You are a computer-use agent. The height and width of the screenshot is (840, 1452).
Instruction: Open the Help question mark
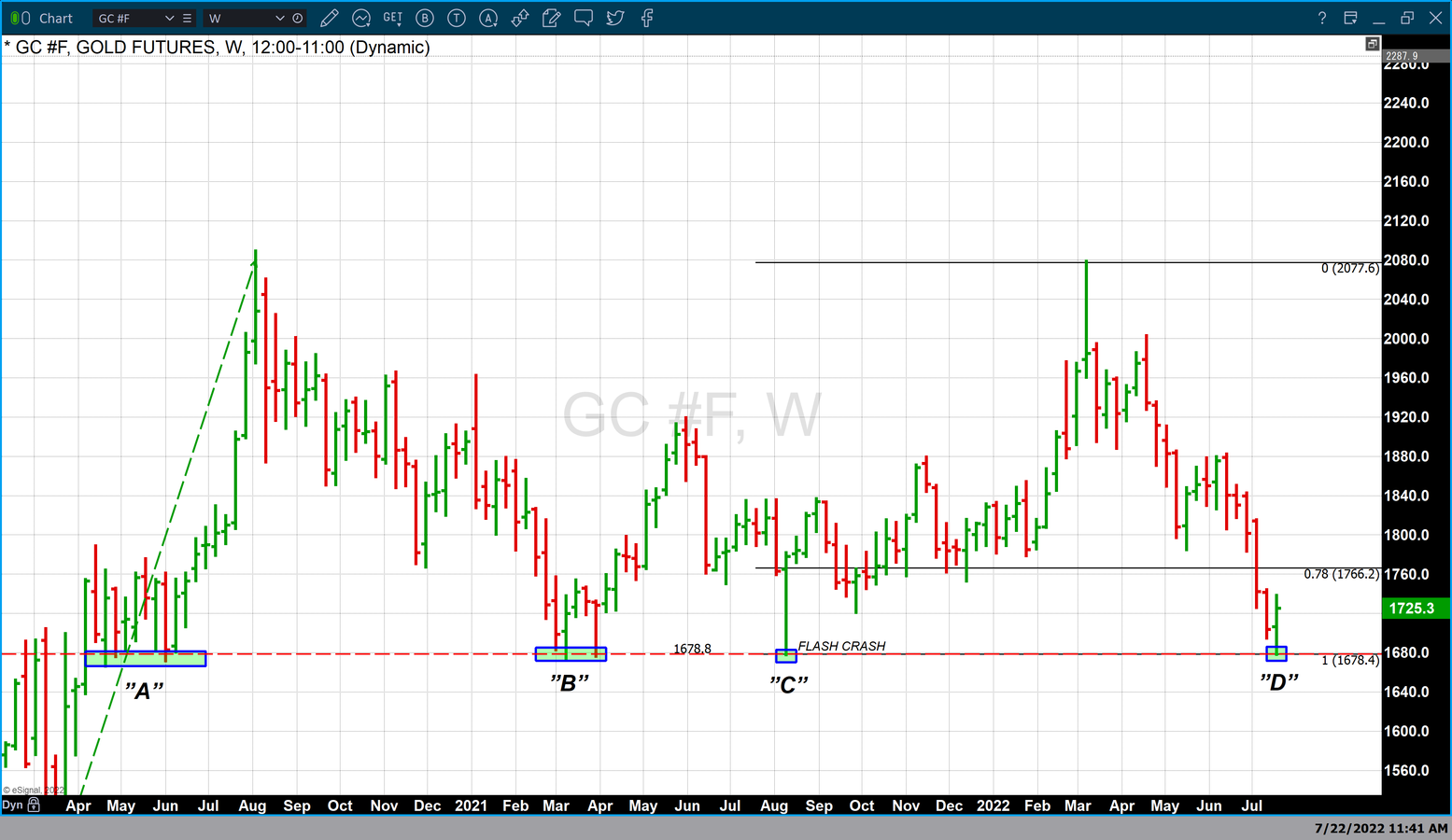pos(1321,18)
